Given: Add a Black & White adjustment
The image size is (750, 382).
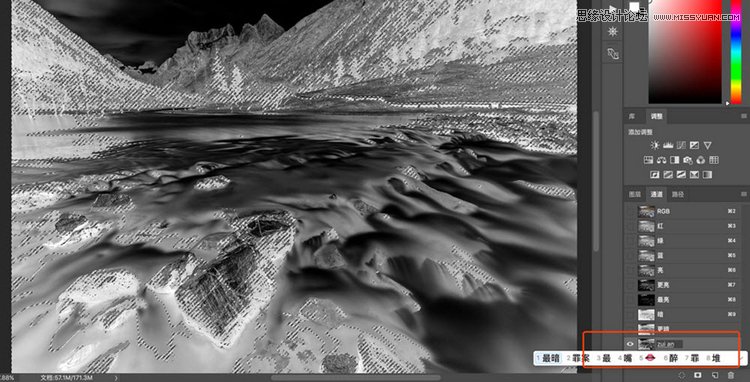Looking at the screenshot, I should pyautogui.click(x=675, y=160).
